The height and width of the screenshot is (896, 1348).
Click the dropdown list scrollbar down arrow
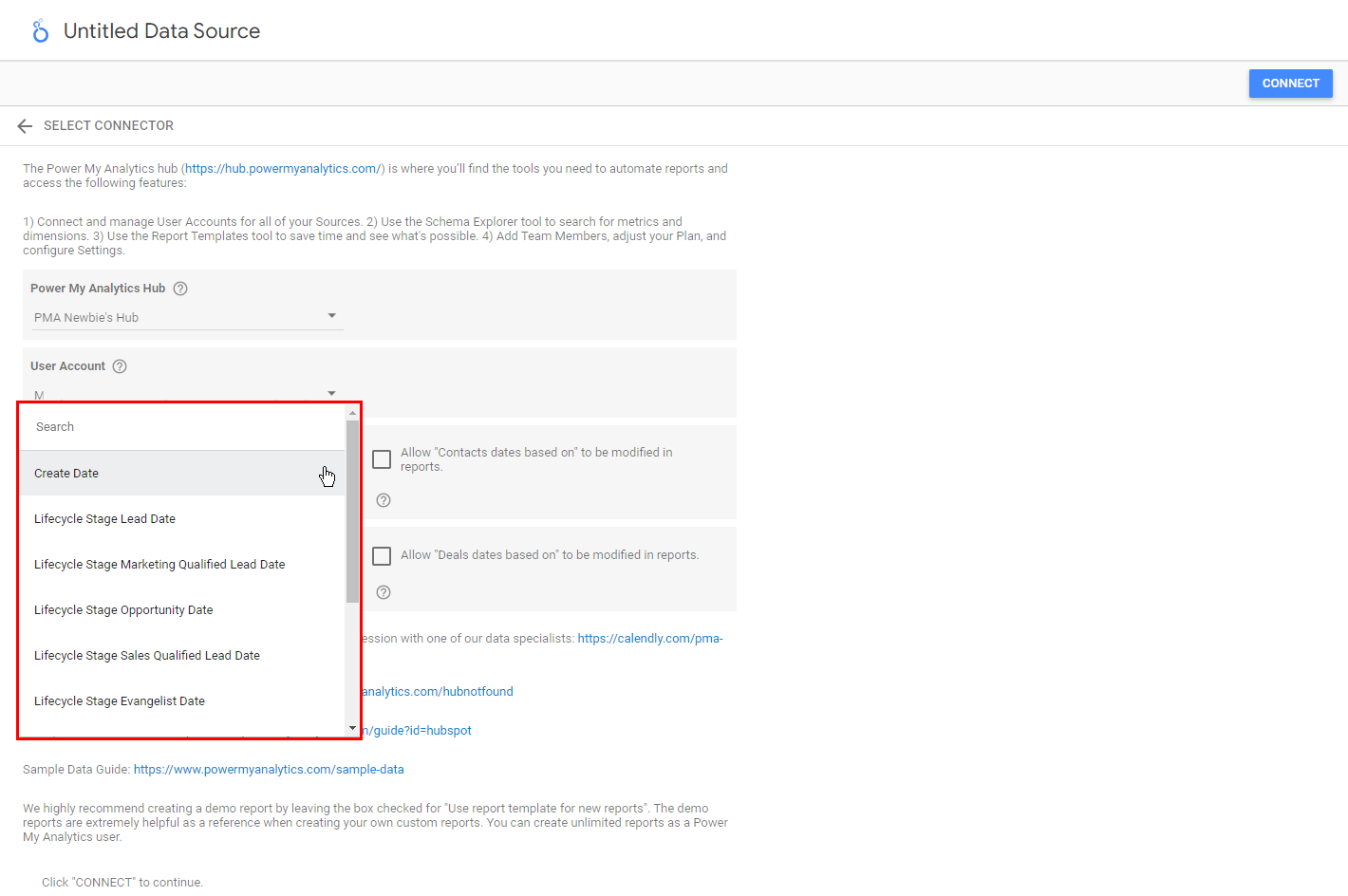(x=352, y=729)
